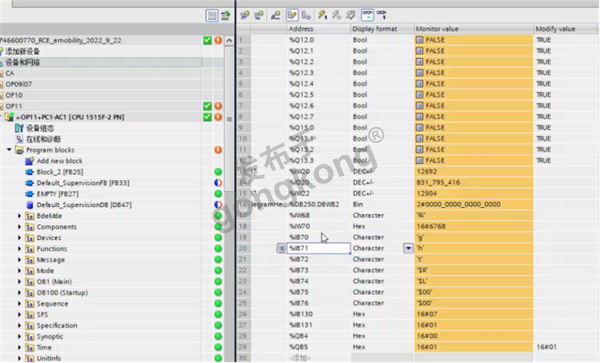Image resolution: width=600 pixels, height=363 pixels.
Task: Expand the Specification group
Action: click(20, 326)
